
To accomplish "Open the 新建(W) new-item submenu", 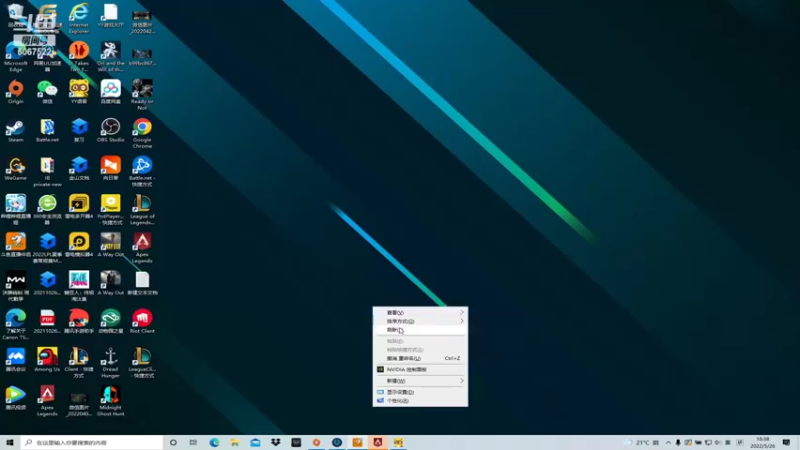I will pyautogui.click(x=420, y=381).
